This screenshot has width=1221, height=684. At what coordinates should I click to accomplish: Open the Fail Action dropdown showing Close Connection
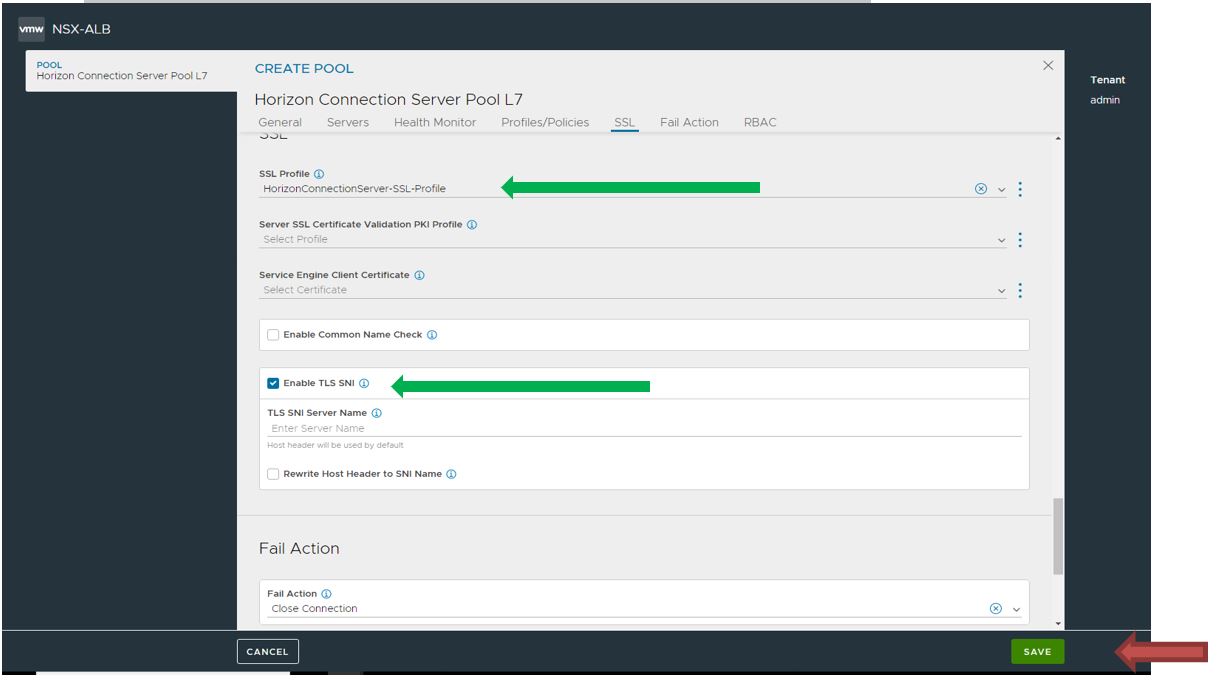click(x=1017, y=609)
